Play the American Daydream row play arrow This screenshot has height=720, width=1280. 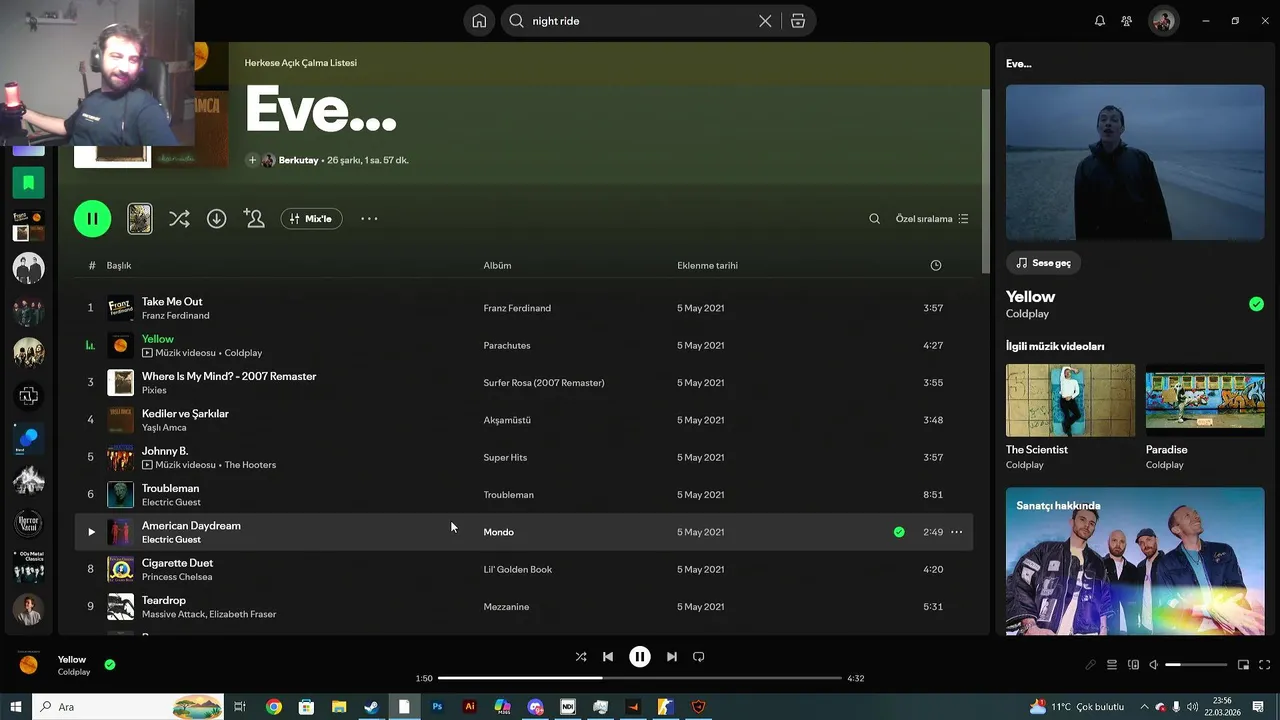coord(91,532)
